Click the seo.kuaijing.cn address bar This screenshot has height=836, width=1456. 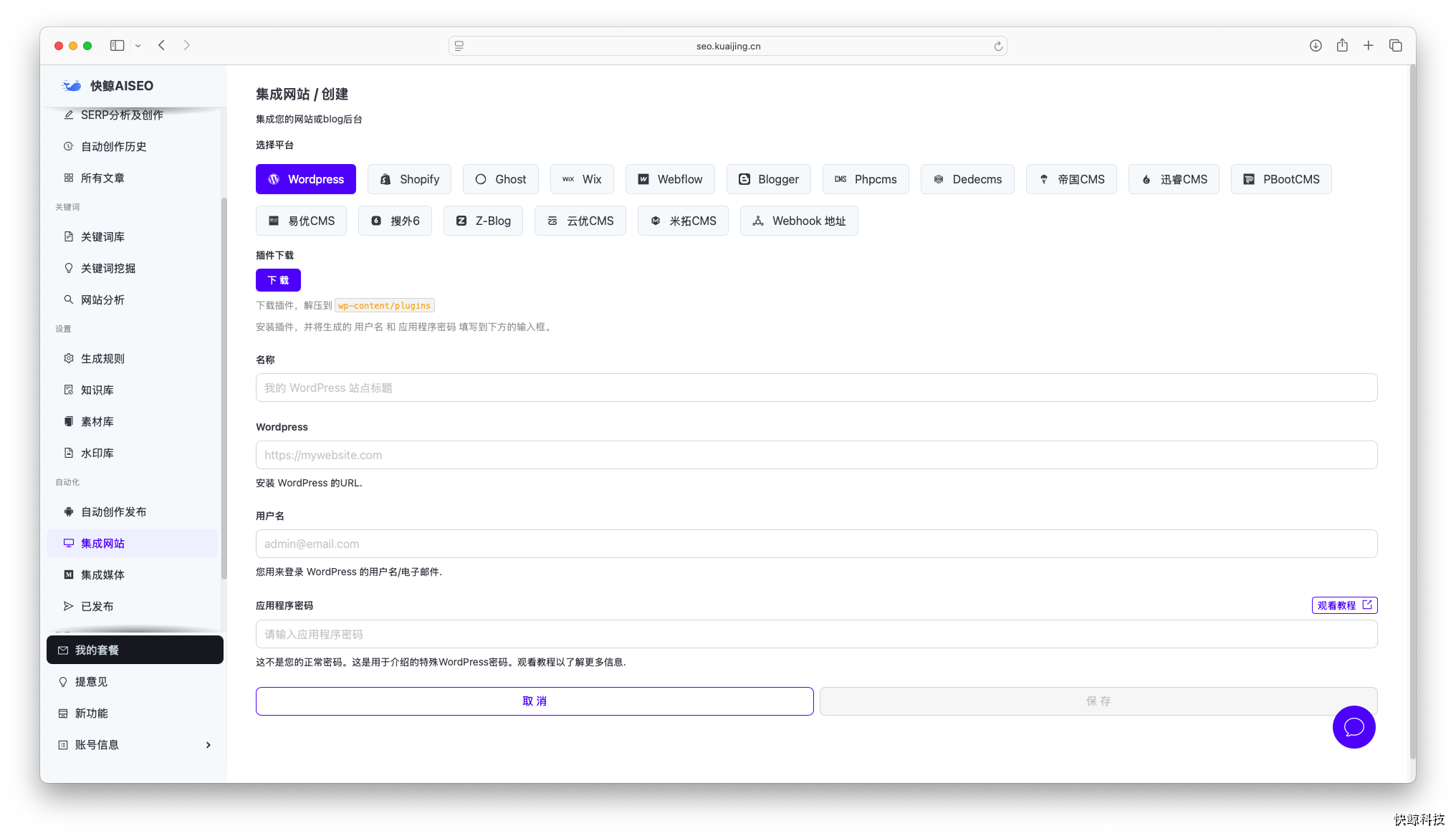(x=728, y=46)
